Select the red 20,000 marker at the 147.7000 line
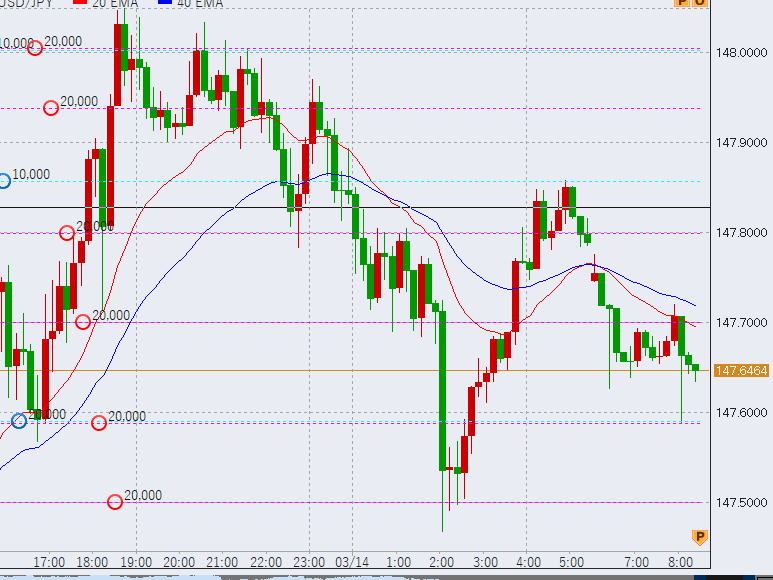The width and height of the screenshot is (773, 580). click(83, 322)
